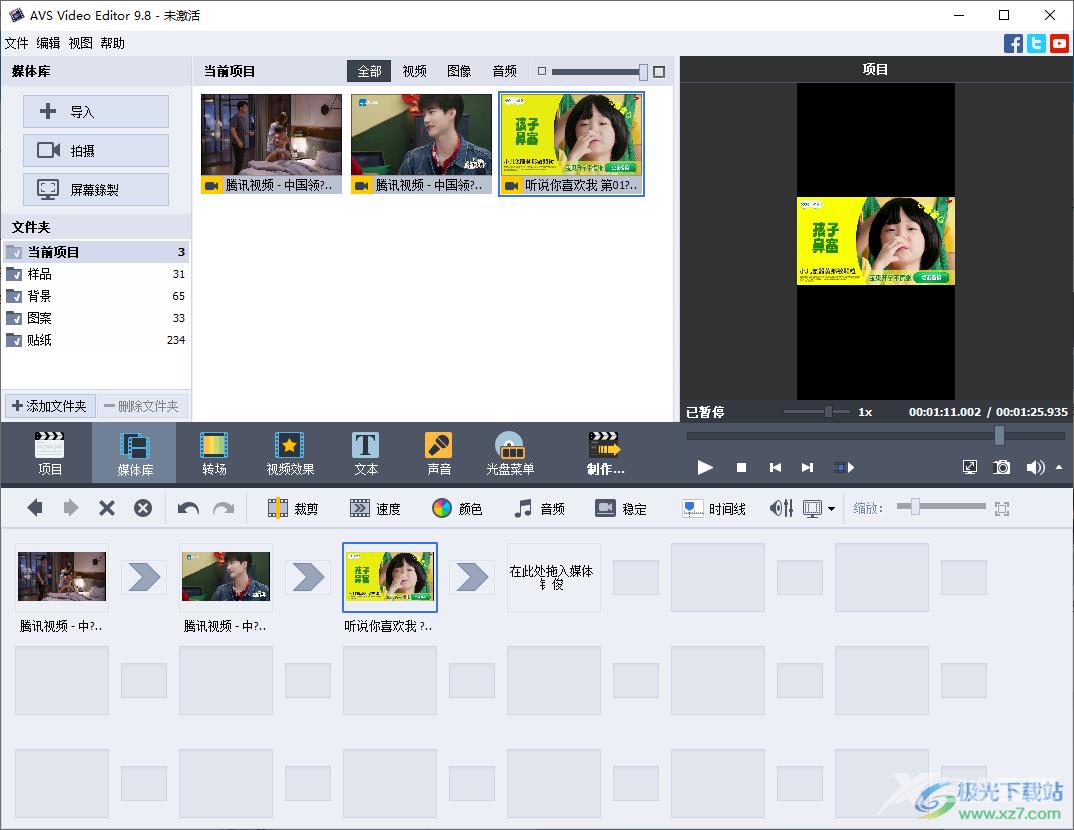Screen dimensions: 1074x830
Task: Play the preview video
Action: pos(705,467)
